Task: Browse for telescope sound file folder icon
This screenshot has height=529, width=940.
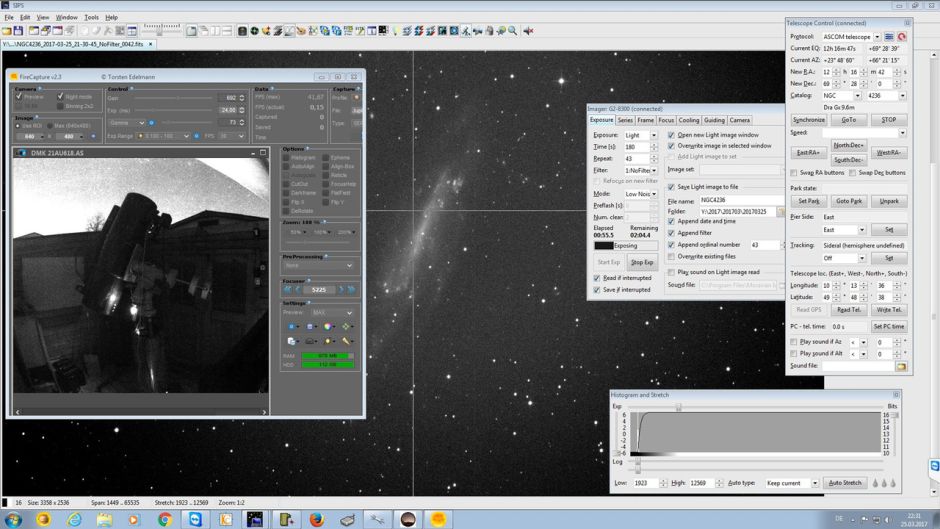Action: click(901, 366)
